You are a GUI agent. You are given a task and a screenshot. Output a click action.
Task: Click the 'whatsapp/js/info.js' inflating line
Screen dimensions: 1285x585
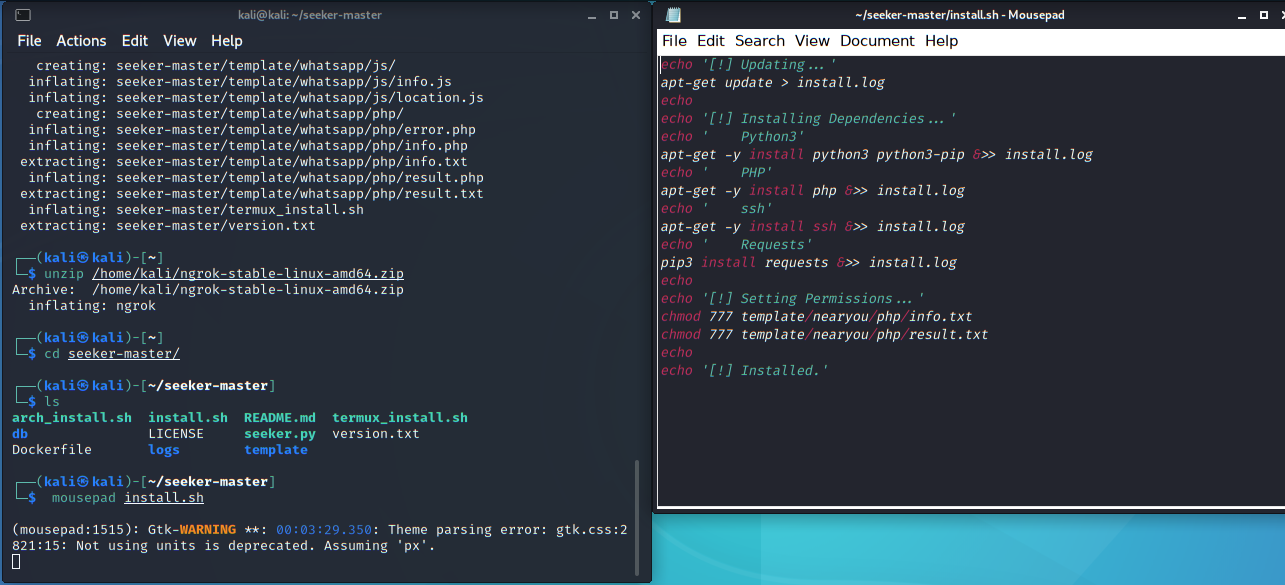pos(240,81)
